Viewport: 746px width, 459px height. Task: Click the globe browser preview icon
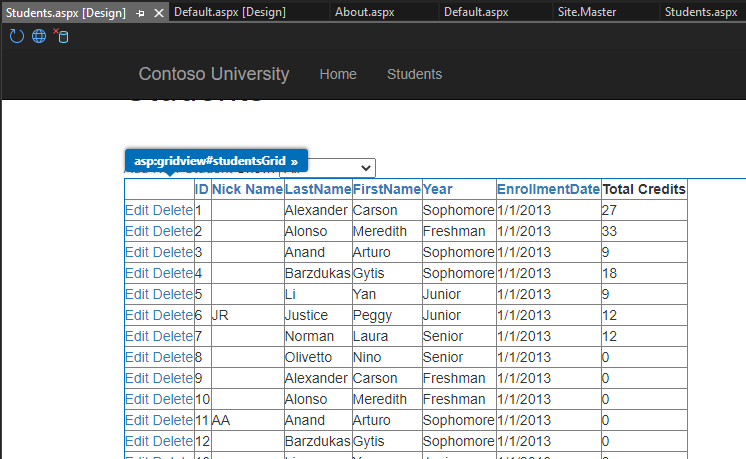coord(39,37)
